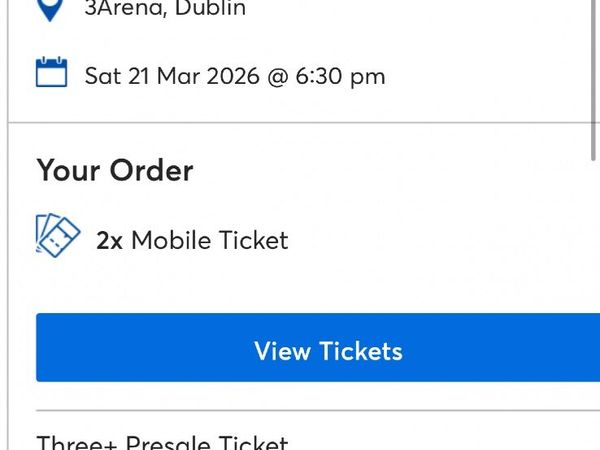Click the divider line above Your Order

click(300, 123)
